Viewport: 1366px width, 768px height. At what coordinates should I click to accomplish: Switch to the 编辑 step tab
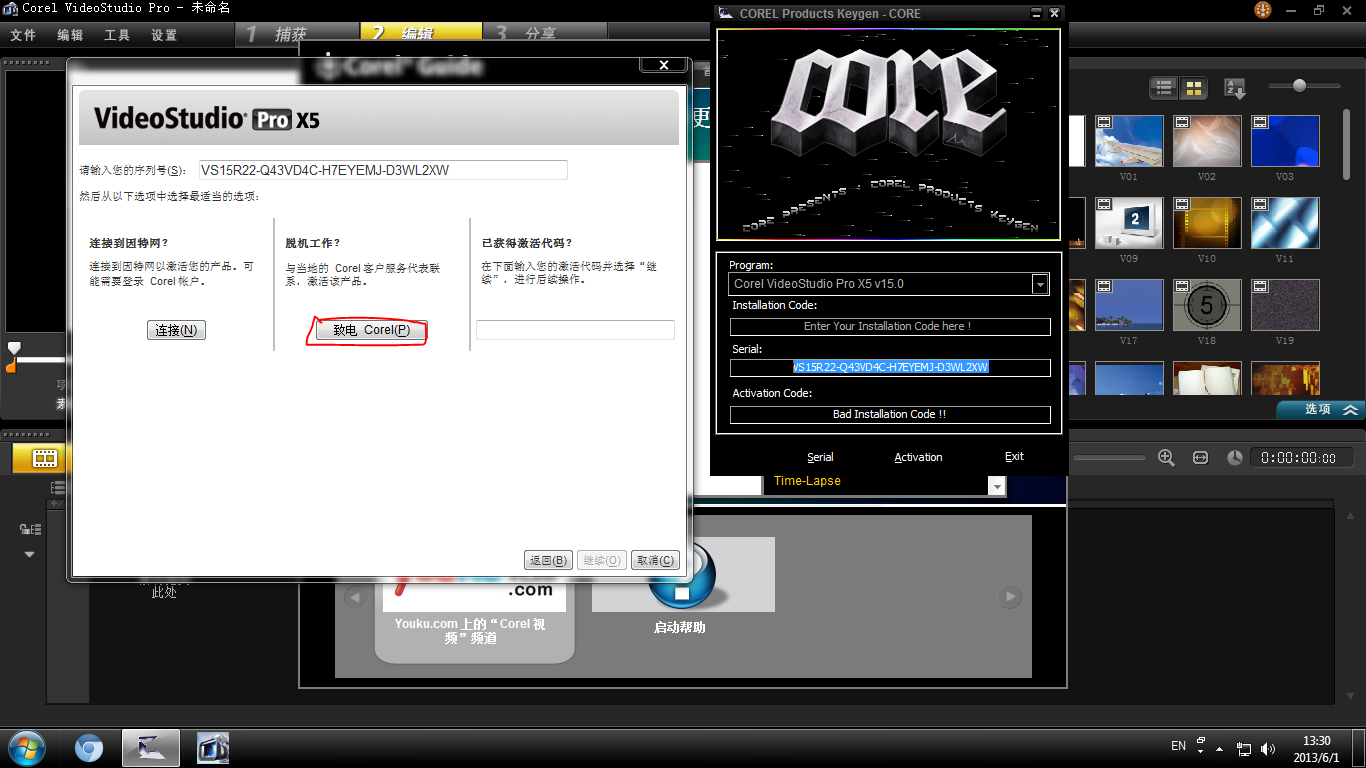[421, 33]
